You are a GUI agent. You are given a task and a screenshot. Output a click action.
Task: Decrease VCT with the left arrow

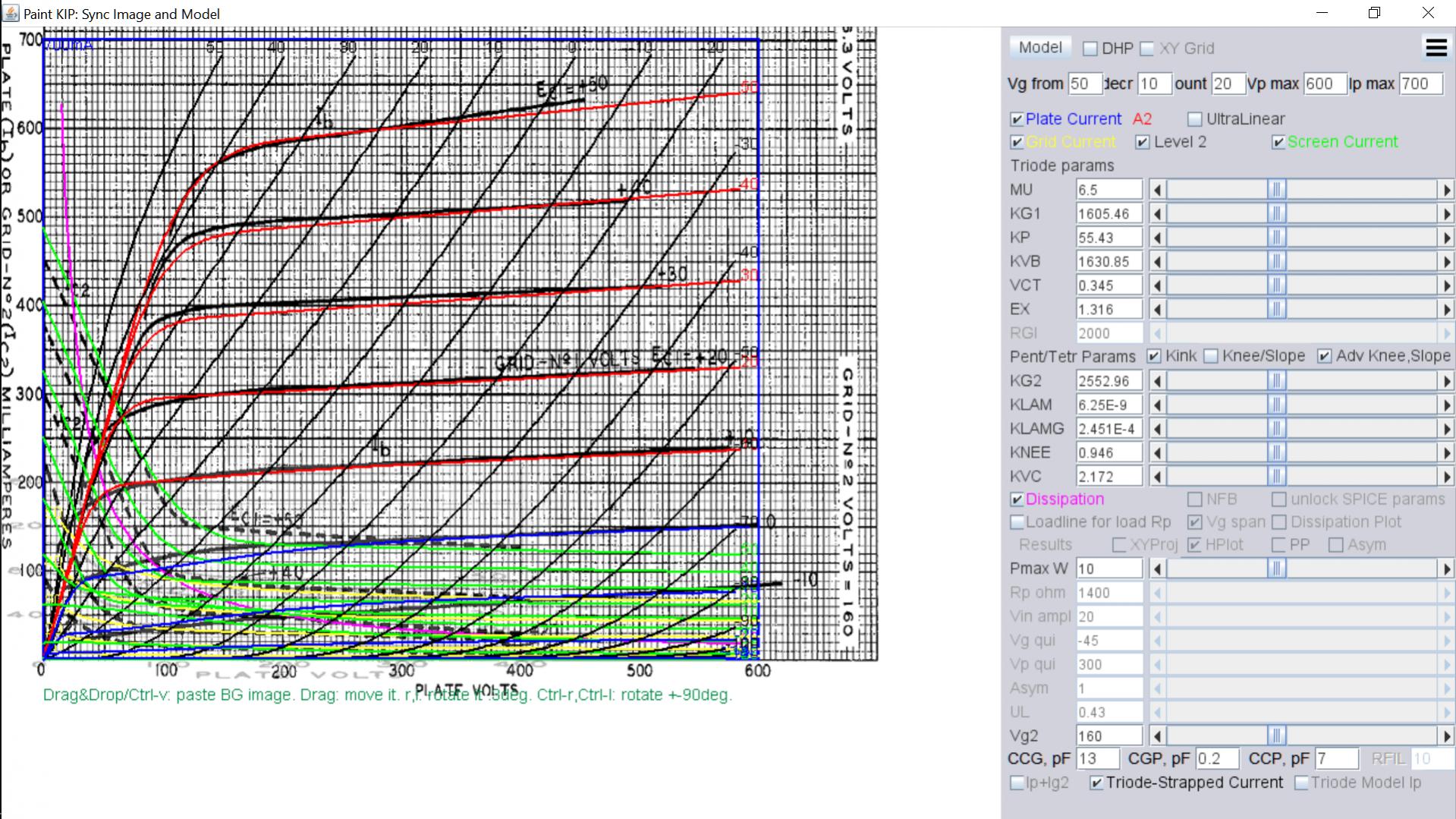click(1157, 285)
